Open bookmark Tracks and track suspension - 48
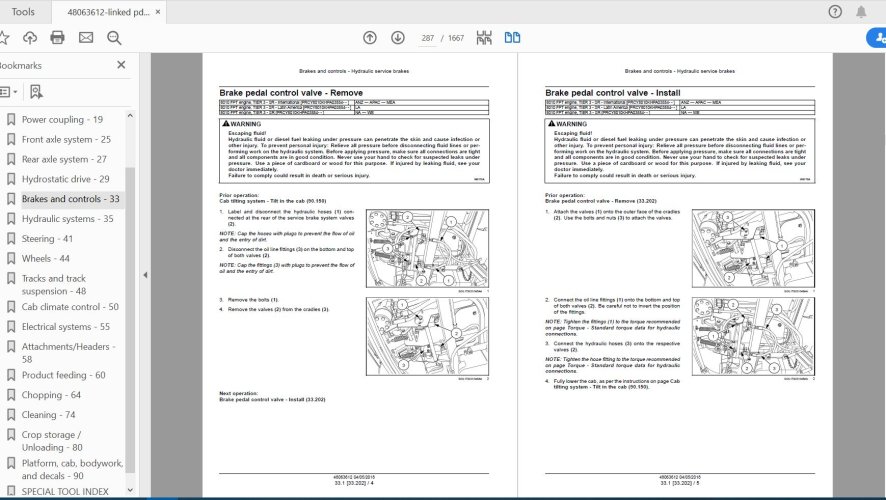The height and width of the screenshot is (500, 886). pyautogui.click(x=54, y=285)
